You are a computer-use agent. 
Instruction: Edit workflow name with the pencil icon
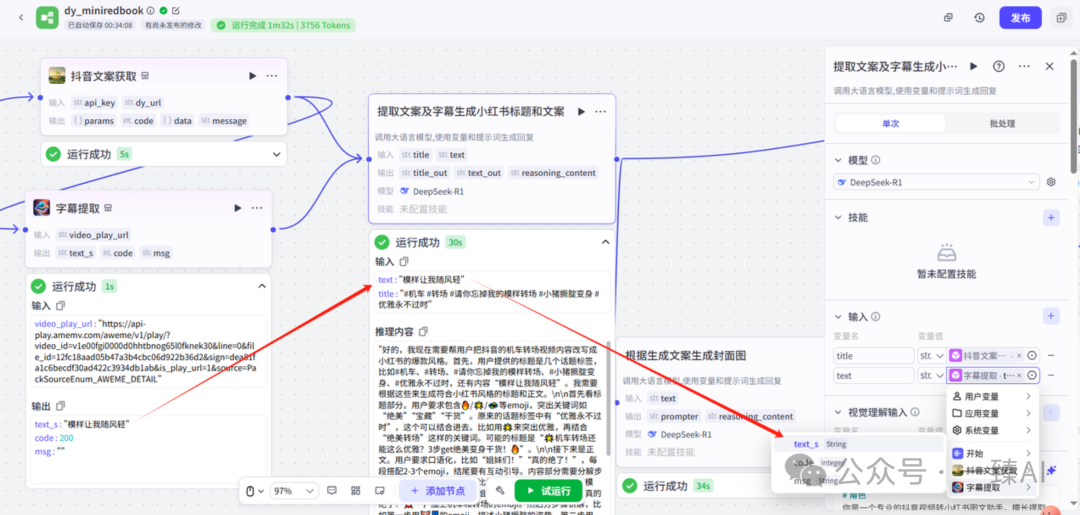[x=176, y=10]
